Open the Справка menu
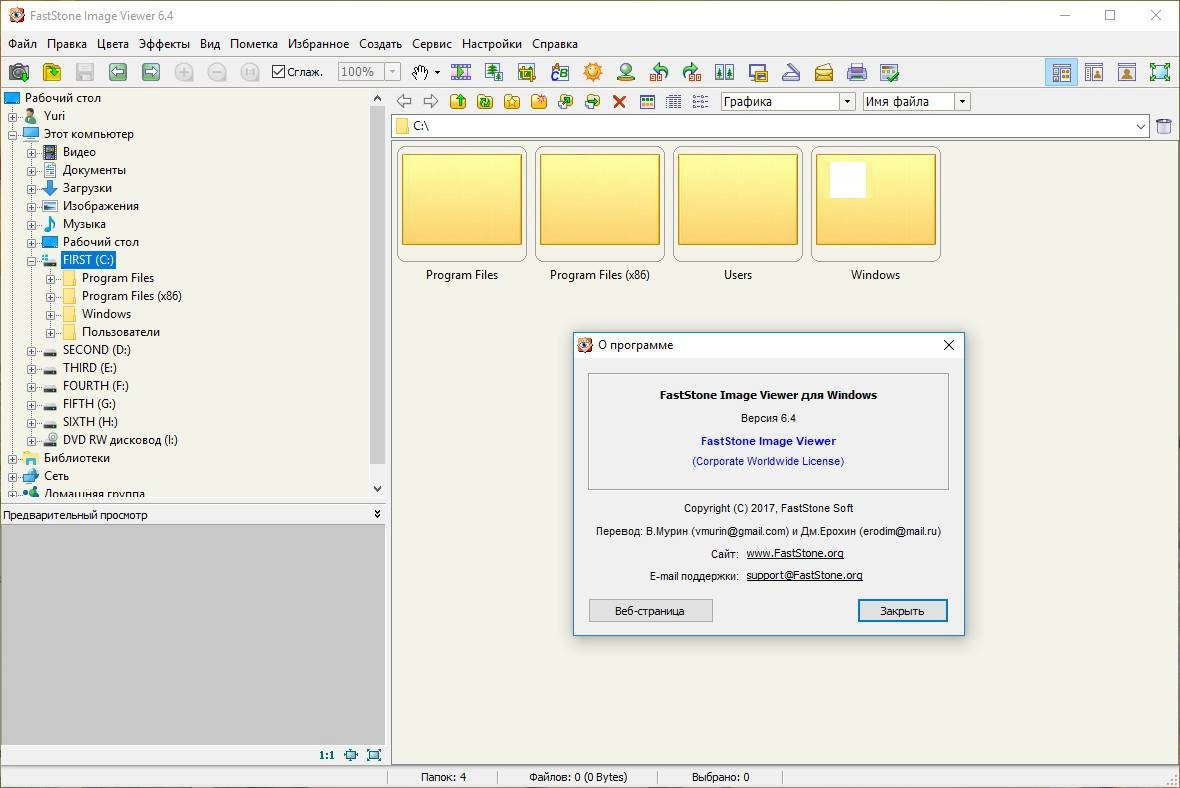Screen dimensions: 1180x788 click(555, 44)
